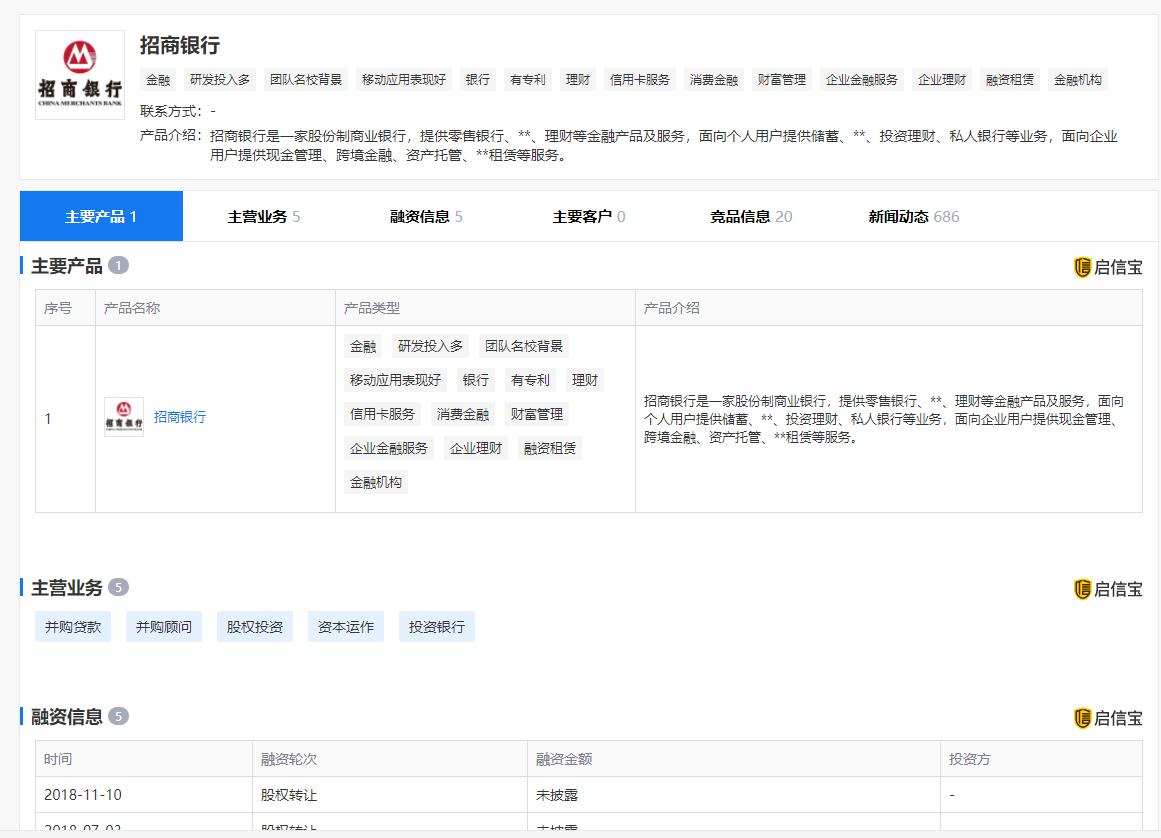Click the 启信宝 badge beside 主要产品
The image size is (1161, 838).
[x=1110, y=267]
